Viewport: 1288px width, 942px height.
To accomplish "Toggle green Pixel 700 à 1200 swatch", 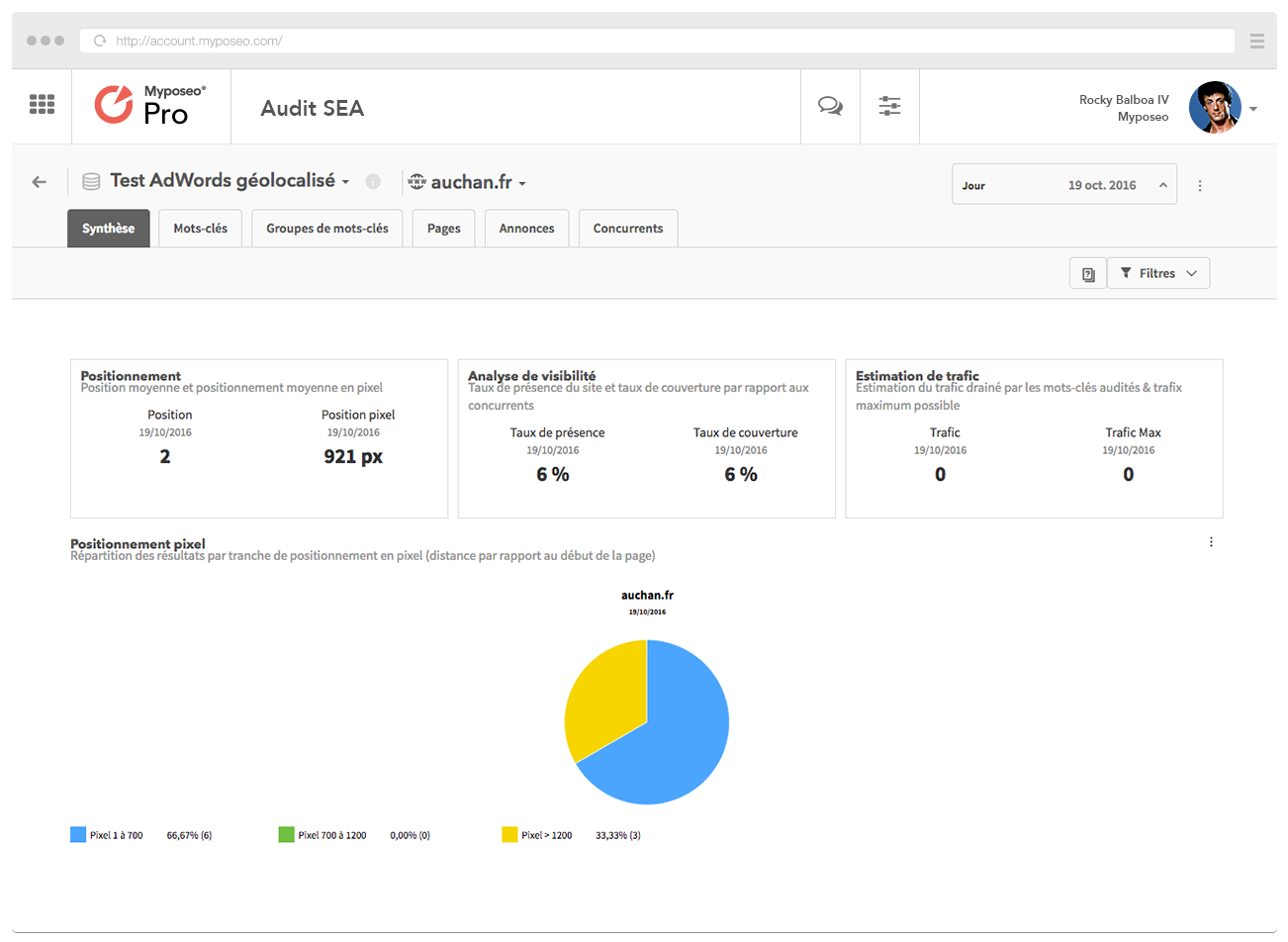I will pyautogui.click(x=287, y=835).
